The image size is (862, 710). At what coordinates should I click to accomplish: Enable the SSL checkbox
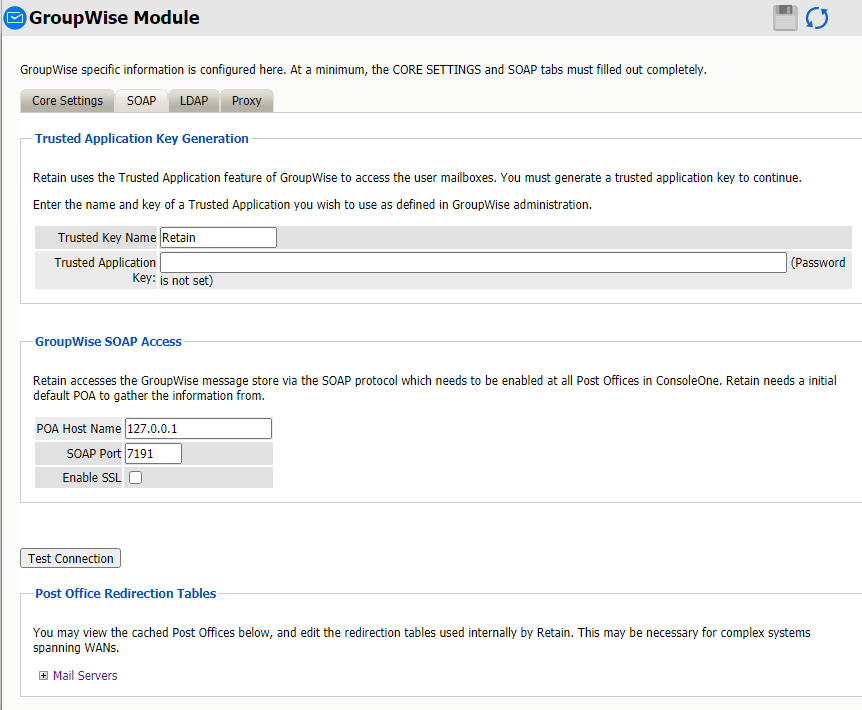[x=135, y=478]
